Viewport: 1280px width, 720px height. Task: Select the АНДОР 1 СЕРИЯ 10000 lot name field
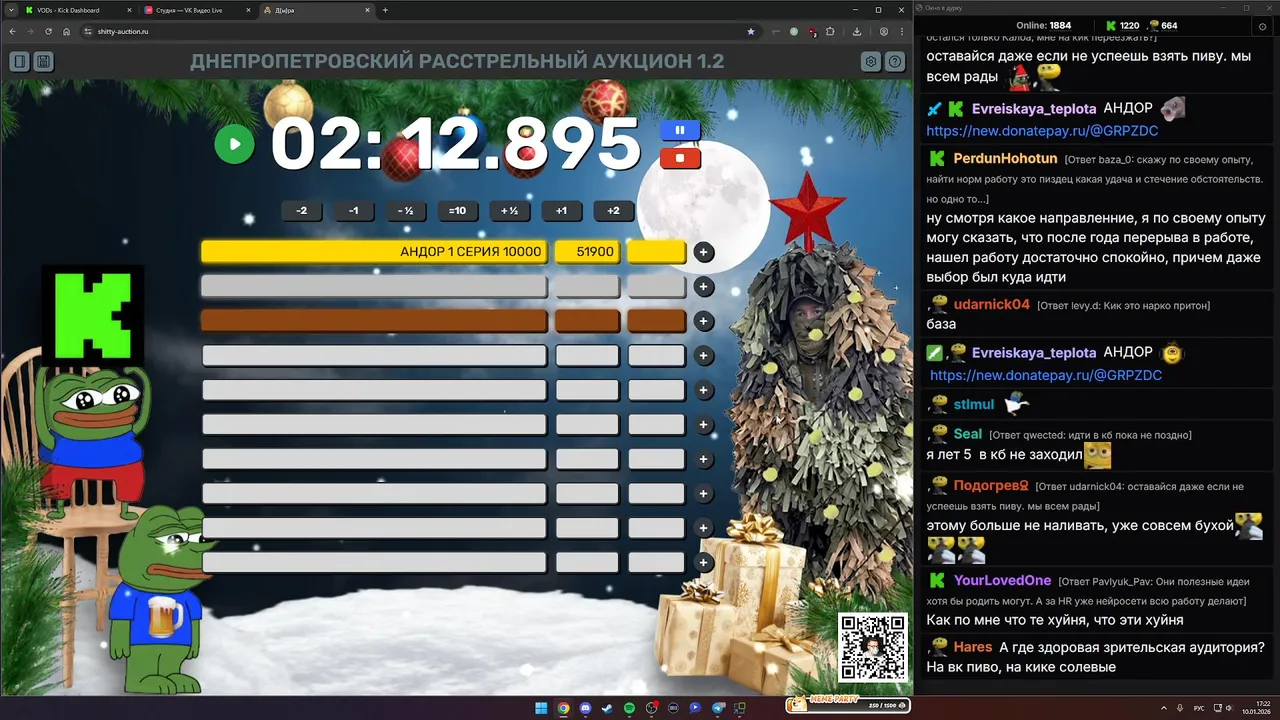(374, 252)
